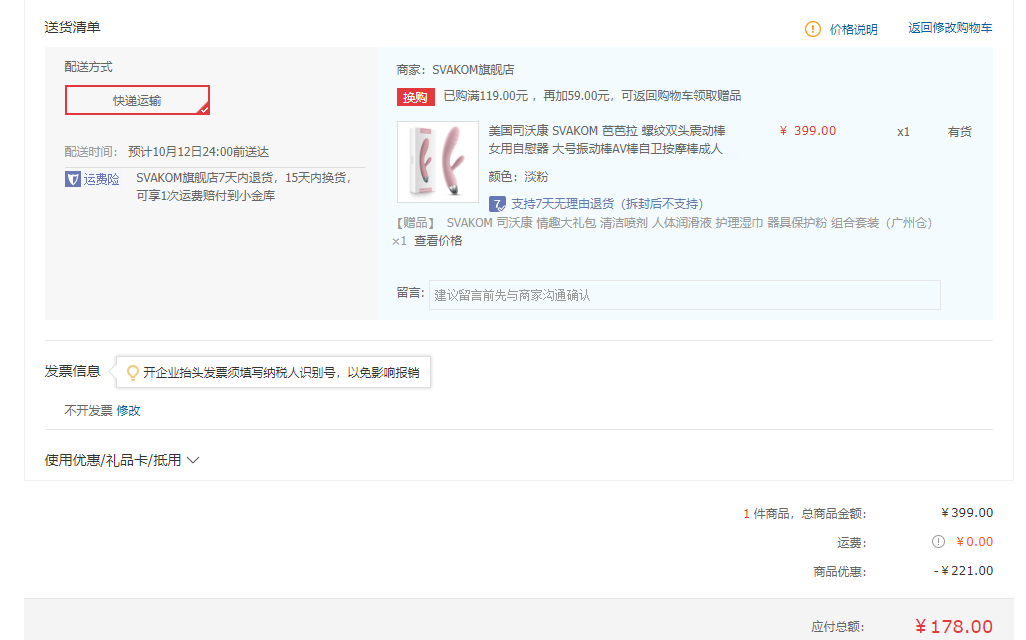Viewport: 1026px width, 640px height.
Task: Click the 1 件商品，总商品金额 label
Action: click(804, 513)
